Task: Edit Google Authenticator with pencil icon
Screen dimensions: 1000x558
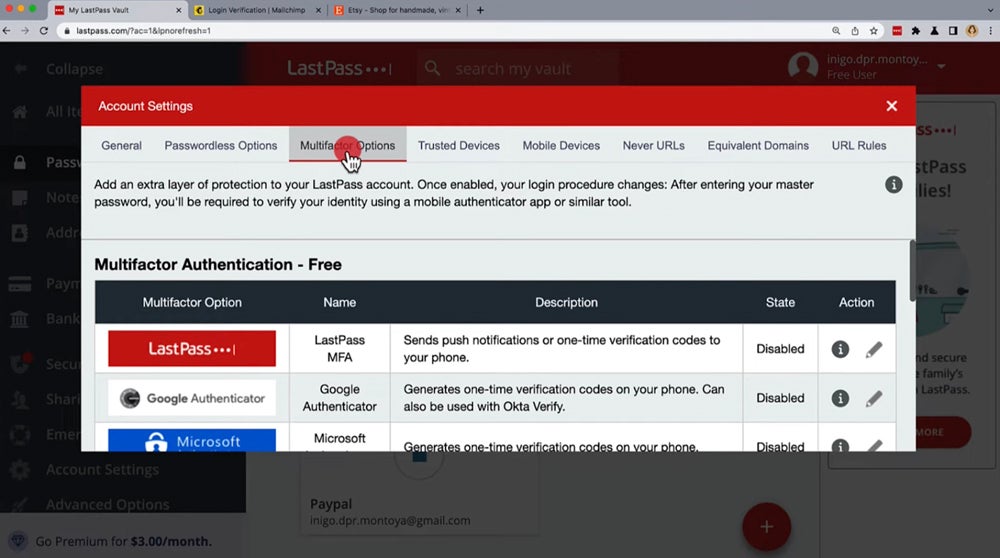Action: pos(873,398)
